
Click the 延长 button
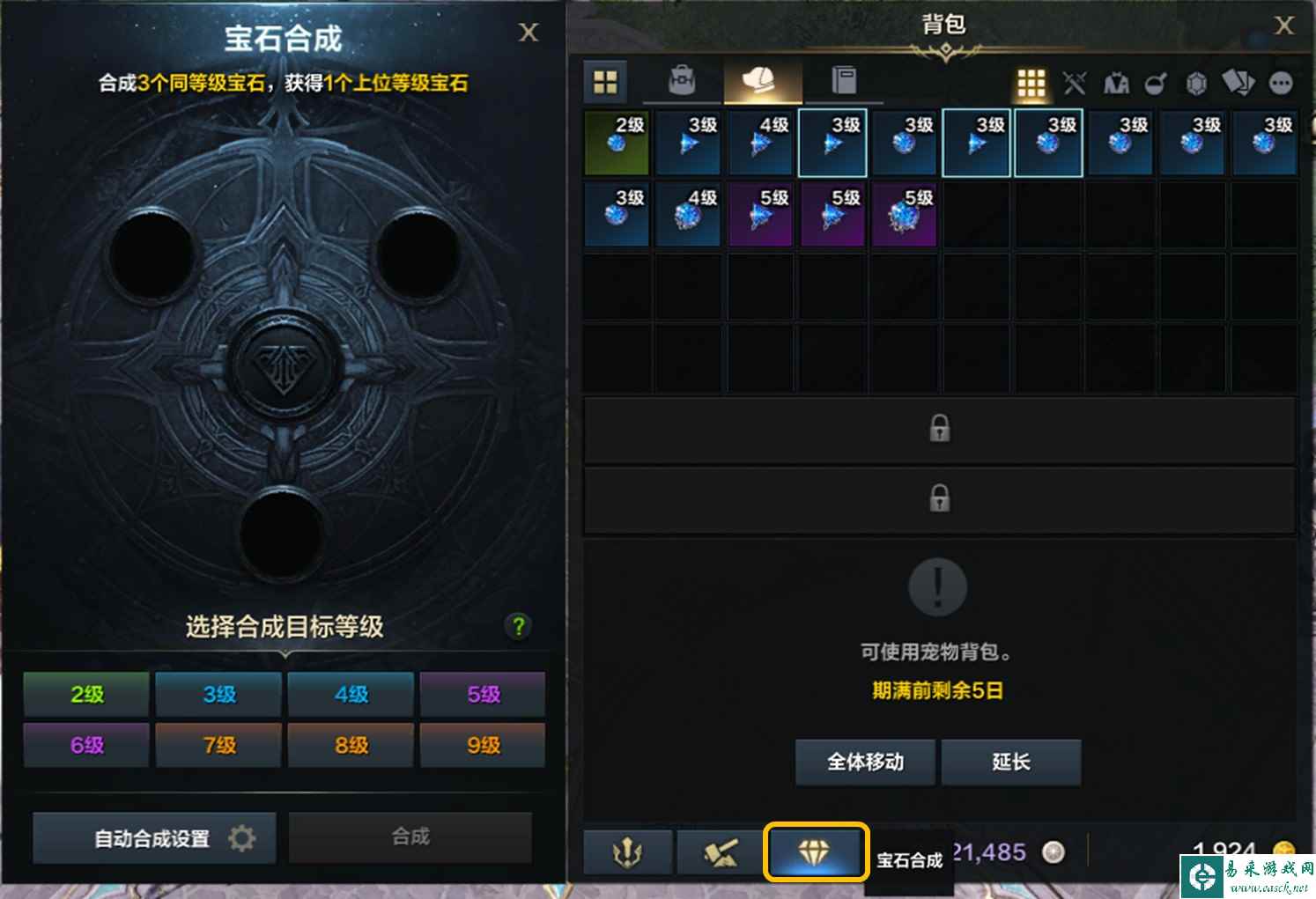pyautogui.click(x=1011, y=762)
